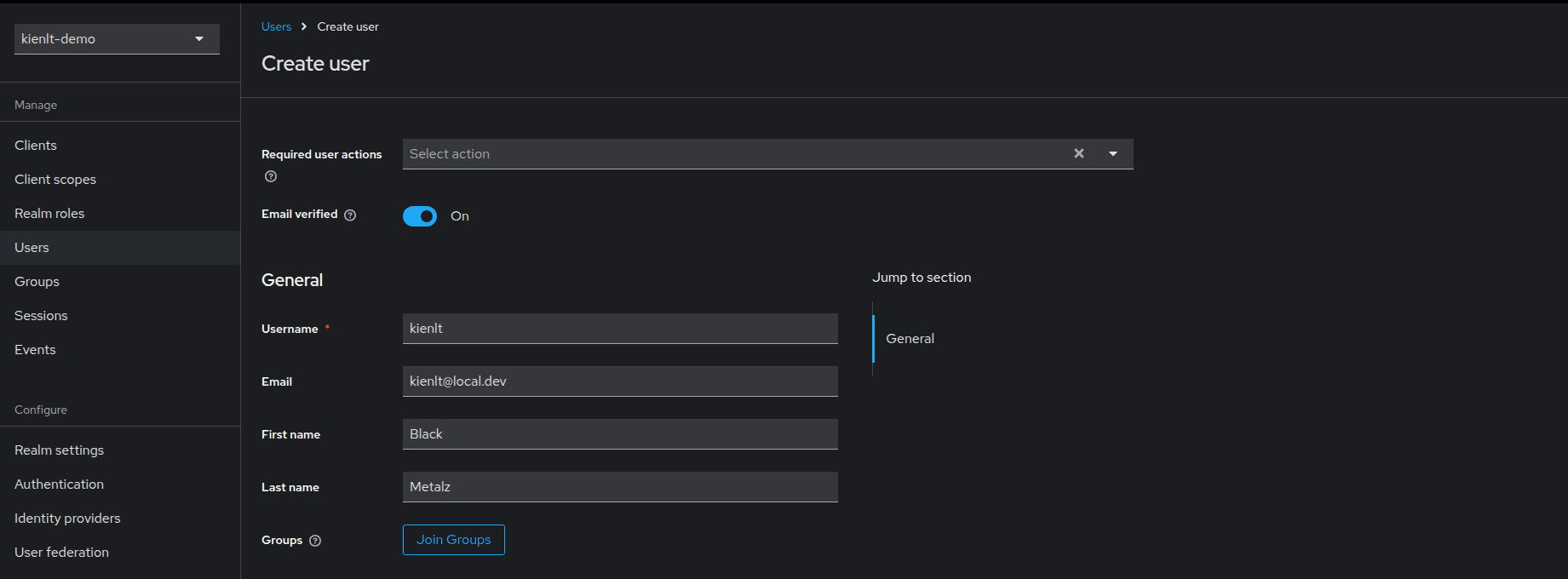This screenshot has width=1568, height=579.
Task: Open the Groups sidebar item
Action: 120,282
